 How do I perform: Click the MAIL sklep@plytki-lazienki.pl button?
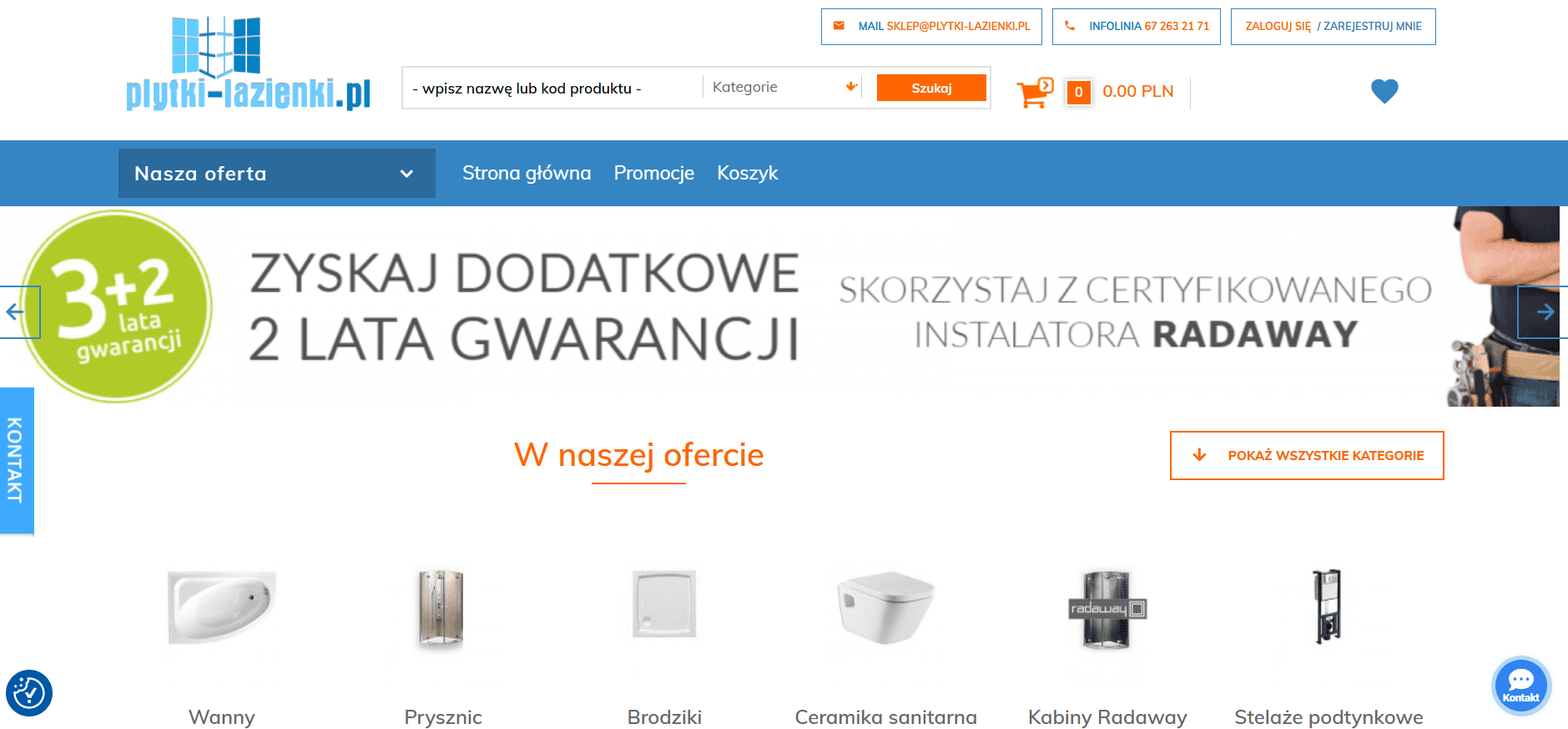pyautogui.click(x=931, y=27)
